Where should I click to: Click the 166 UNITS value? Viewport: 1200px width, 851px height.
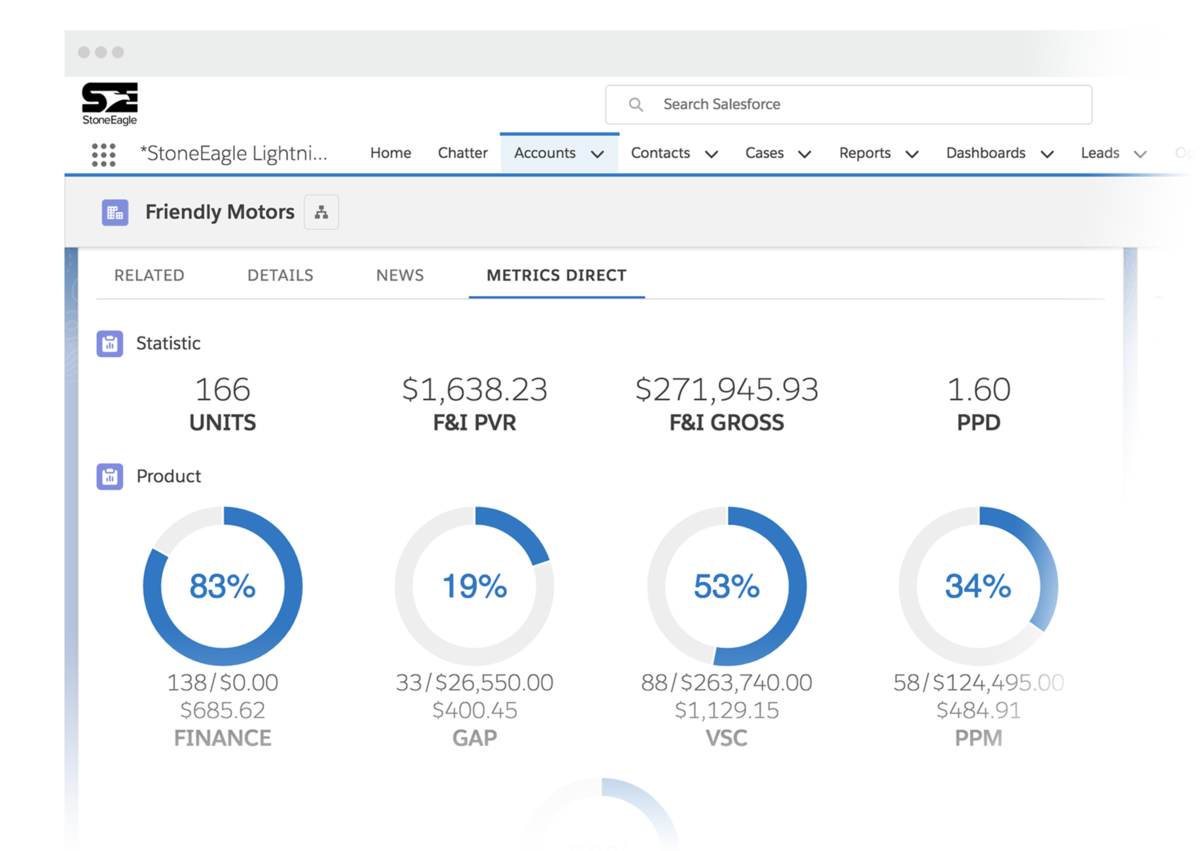(x=223, y=389)
